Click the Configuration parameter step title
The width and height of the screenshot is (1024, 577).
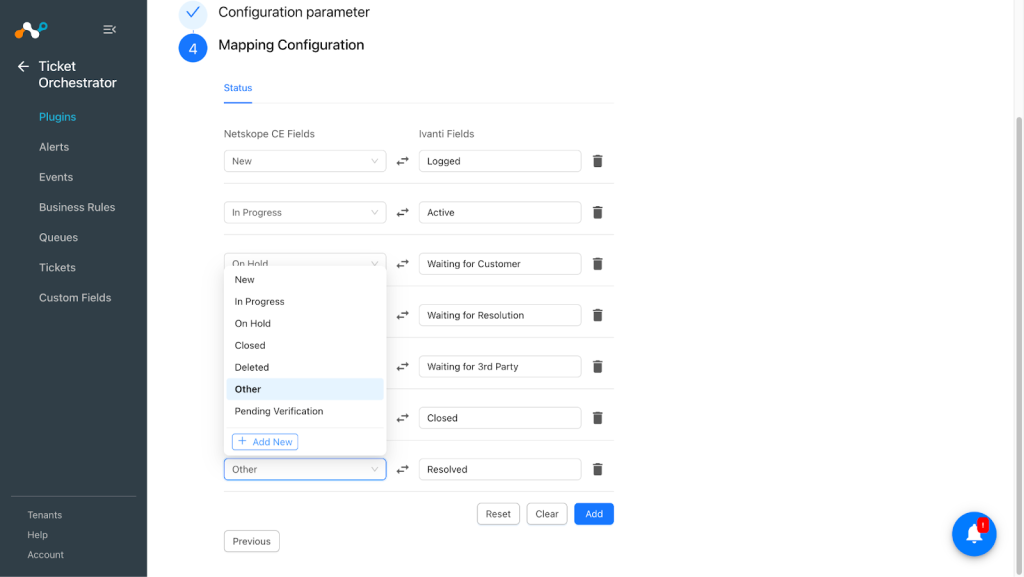(x=294, y=12)
